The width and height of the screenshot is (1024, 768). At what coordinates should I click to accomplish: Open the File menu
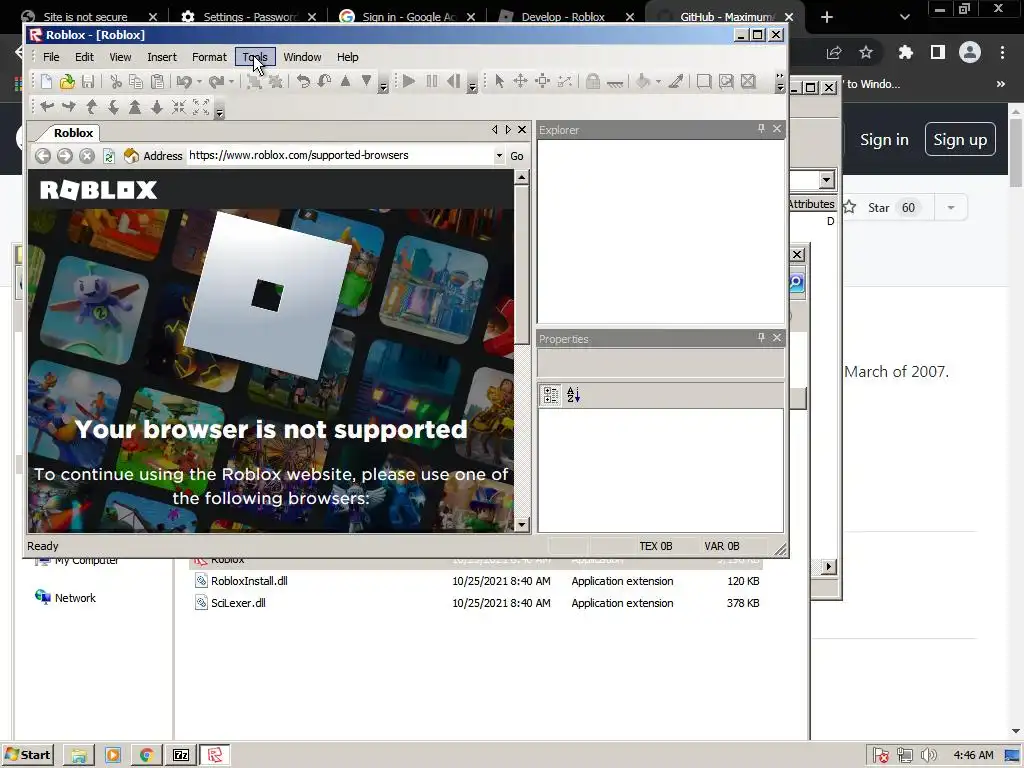51,57
